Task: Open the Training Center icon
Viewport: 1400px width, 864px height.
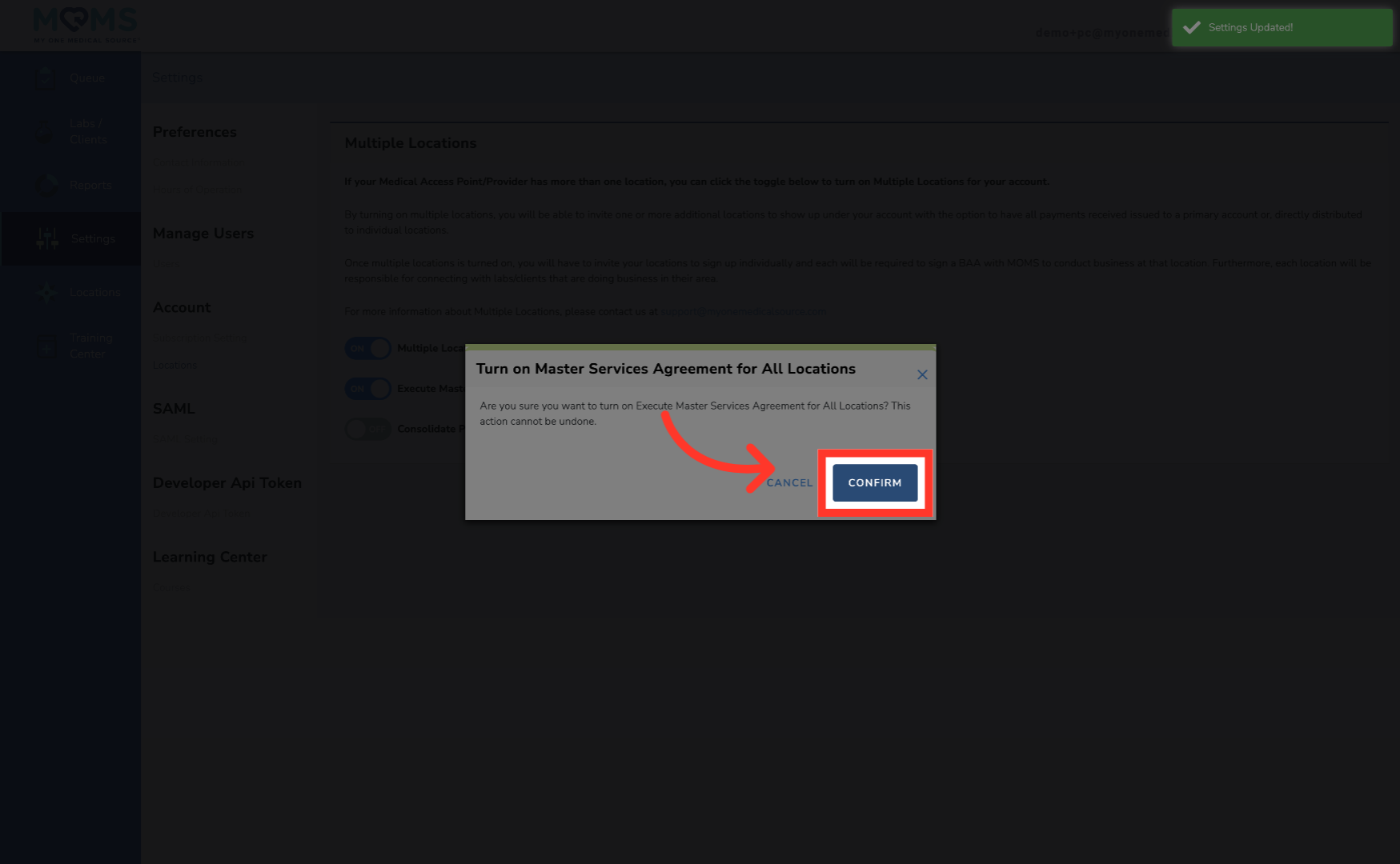Action: pyautogui.click(x=46, y=345)
